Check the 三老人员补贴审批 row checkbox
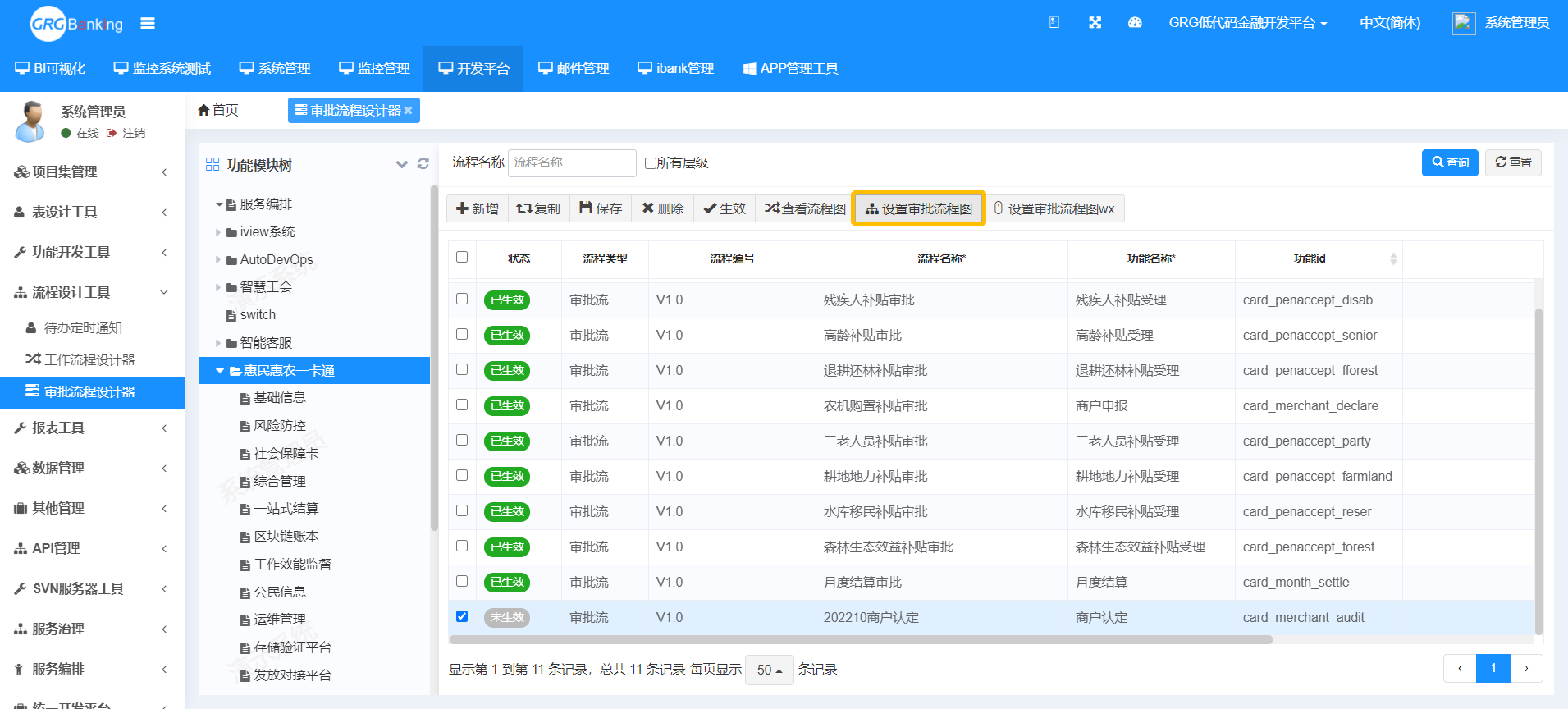 pyautogui.click(x=462, y=440)
